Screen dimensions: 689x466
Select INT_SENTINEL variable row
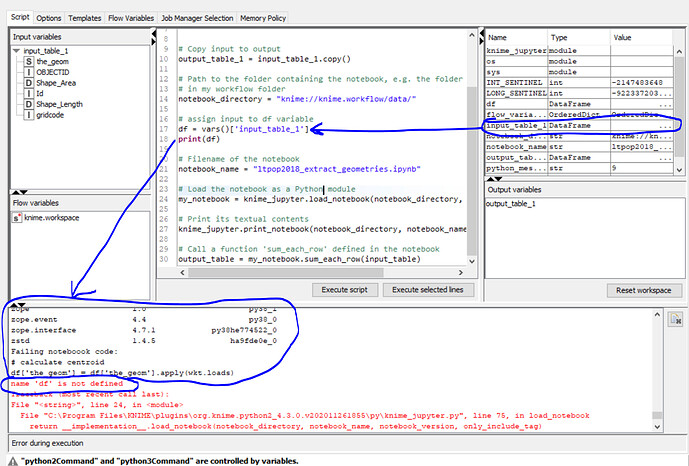(579, 83)
